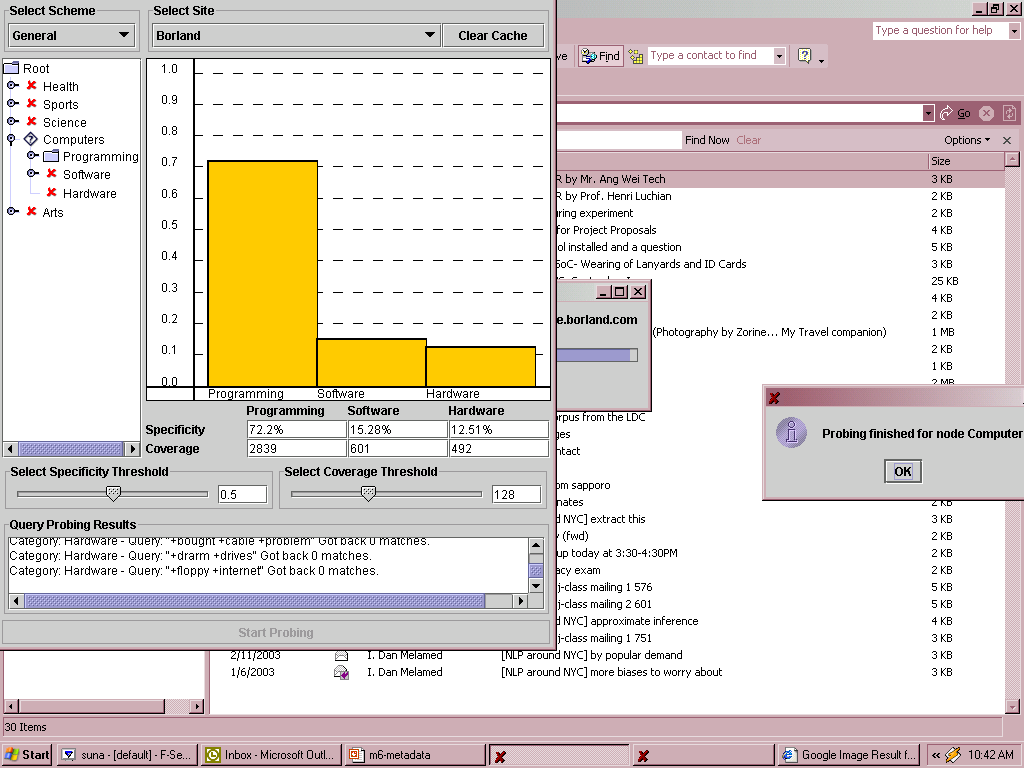Expand the Sports tree node

[12, 104]
